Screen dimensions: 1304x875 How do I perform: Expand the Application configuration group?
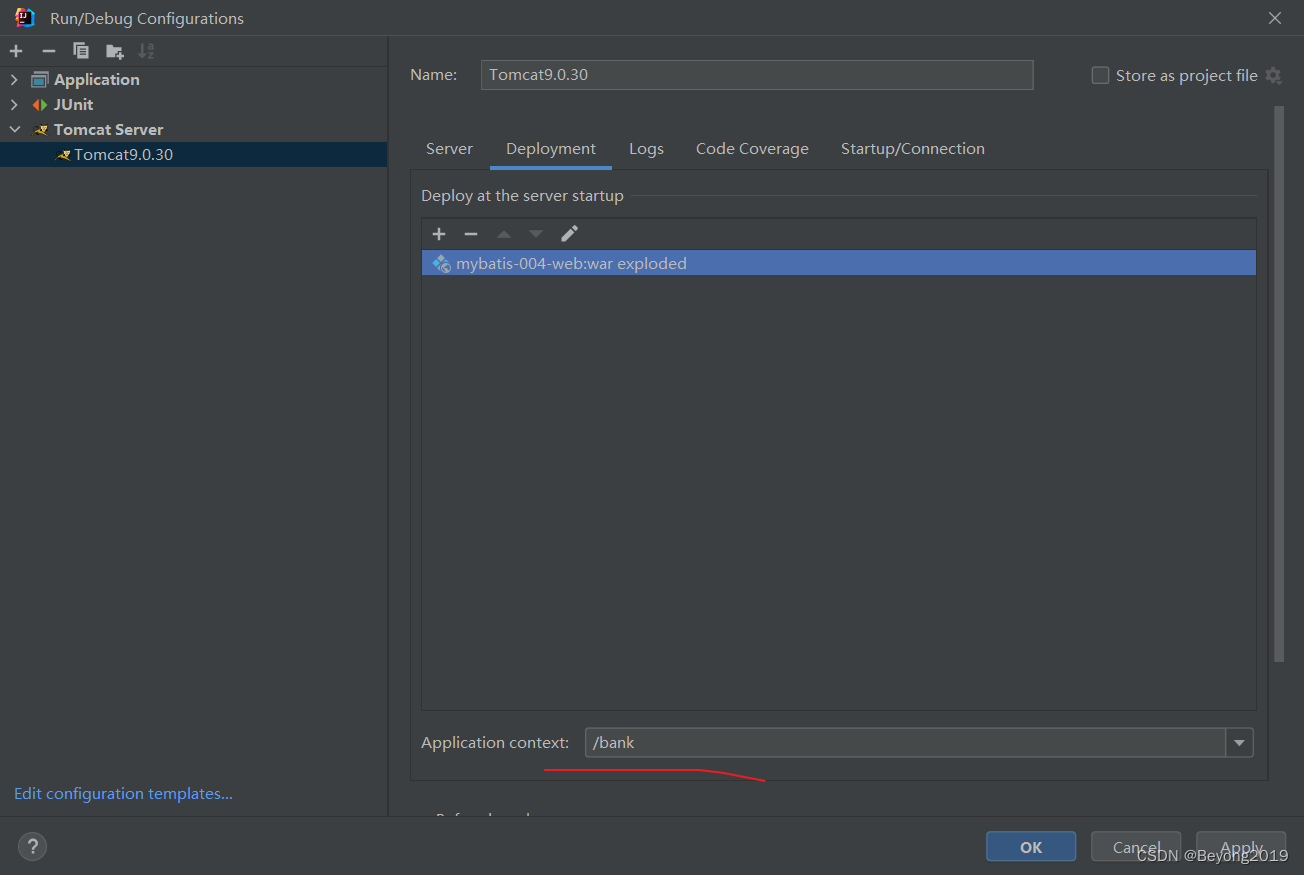[14, 80]
